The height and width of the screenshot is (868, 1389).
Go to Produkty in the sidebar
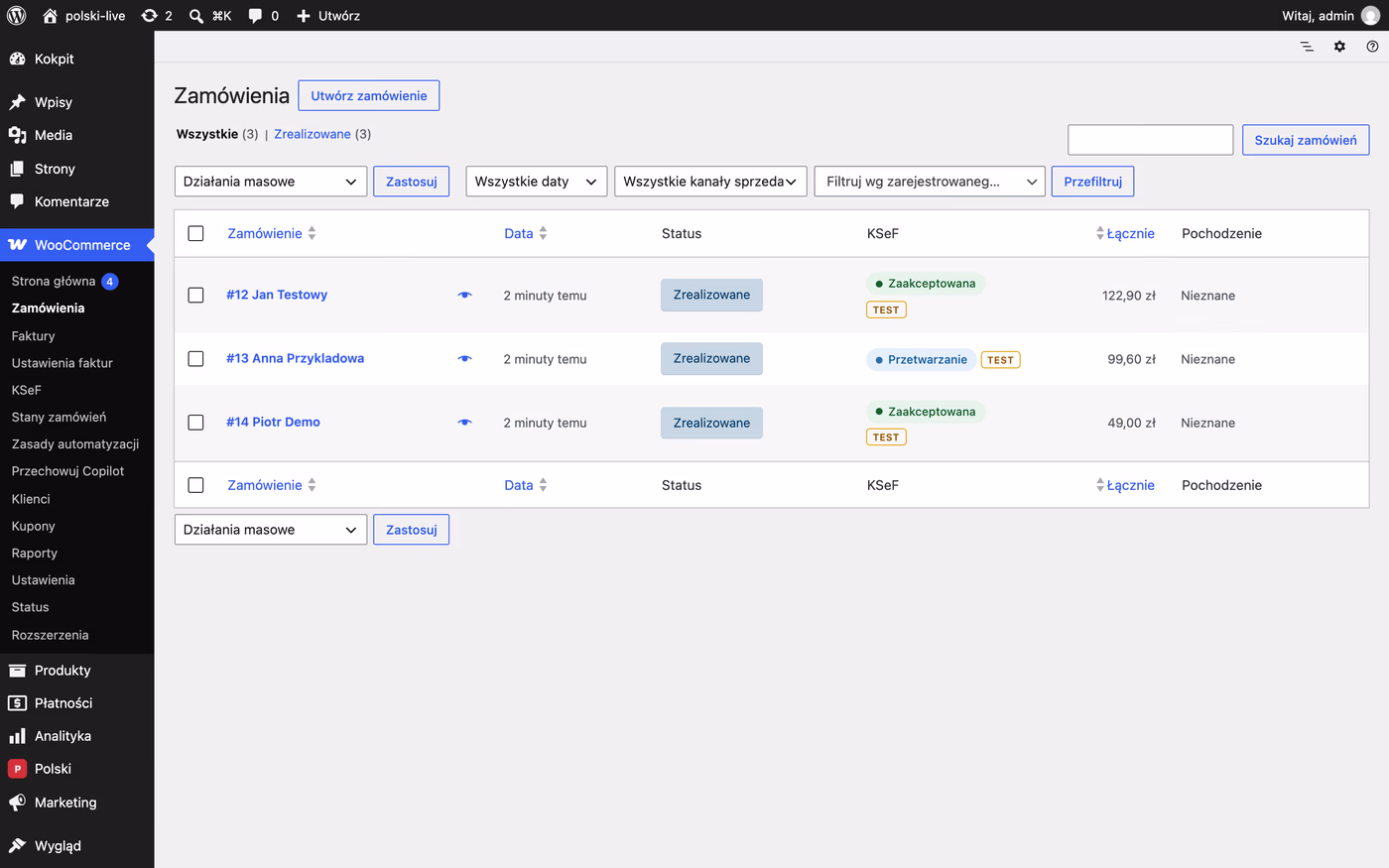pos(63,670)
